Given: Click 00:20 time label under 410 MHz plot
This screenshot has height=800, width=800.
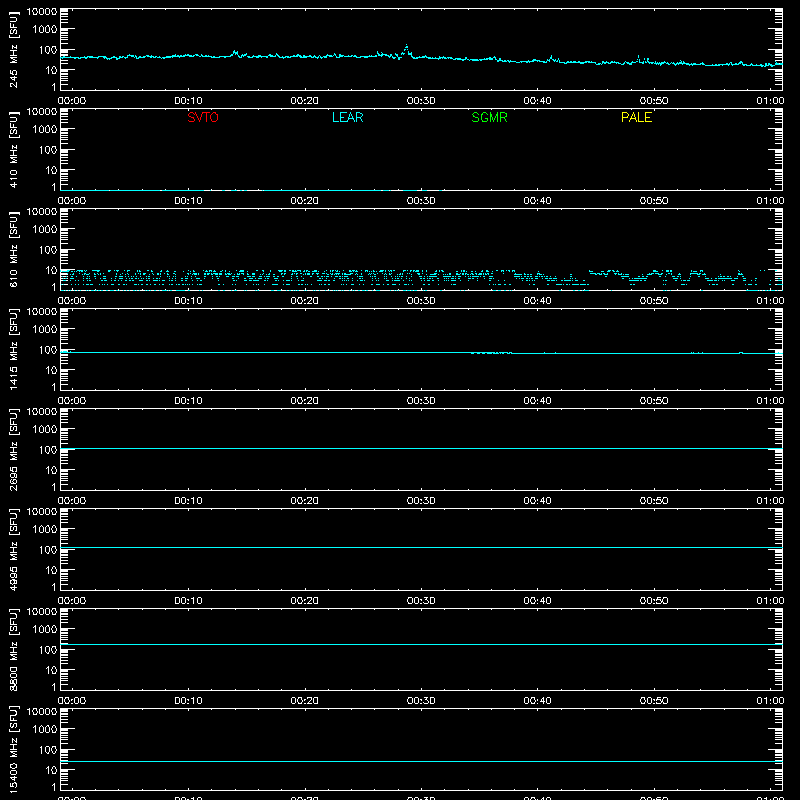Looking at the screenshot, I should coord(305,201).
